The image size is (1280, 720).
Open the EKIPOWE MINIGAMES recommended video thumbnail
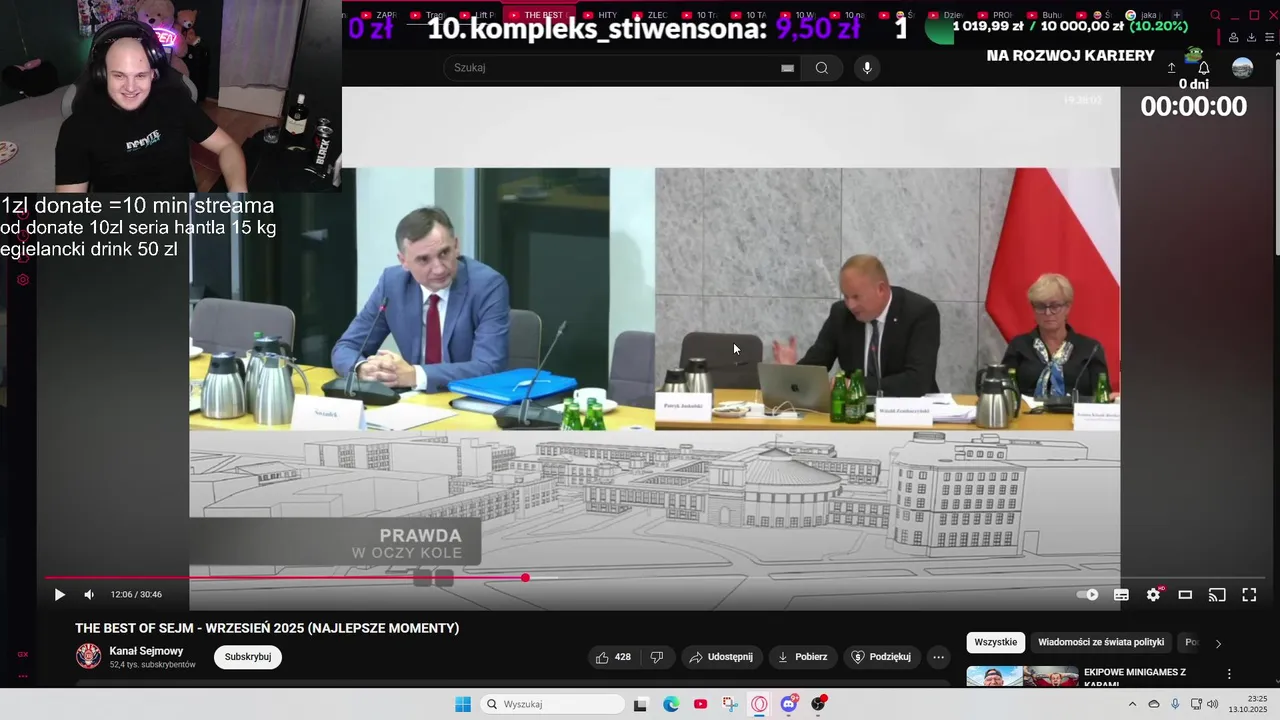(1022, 677)
